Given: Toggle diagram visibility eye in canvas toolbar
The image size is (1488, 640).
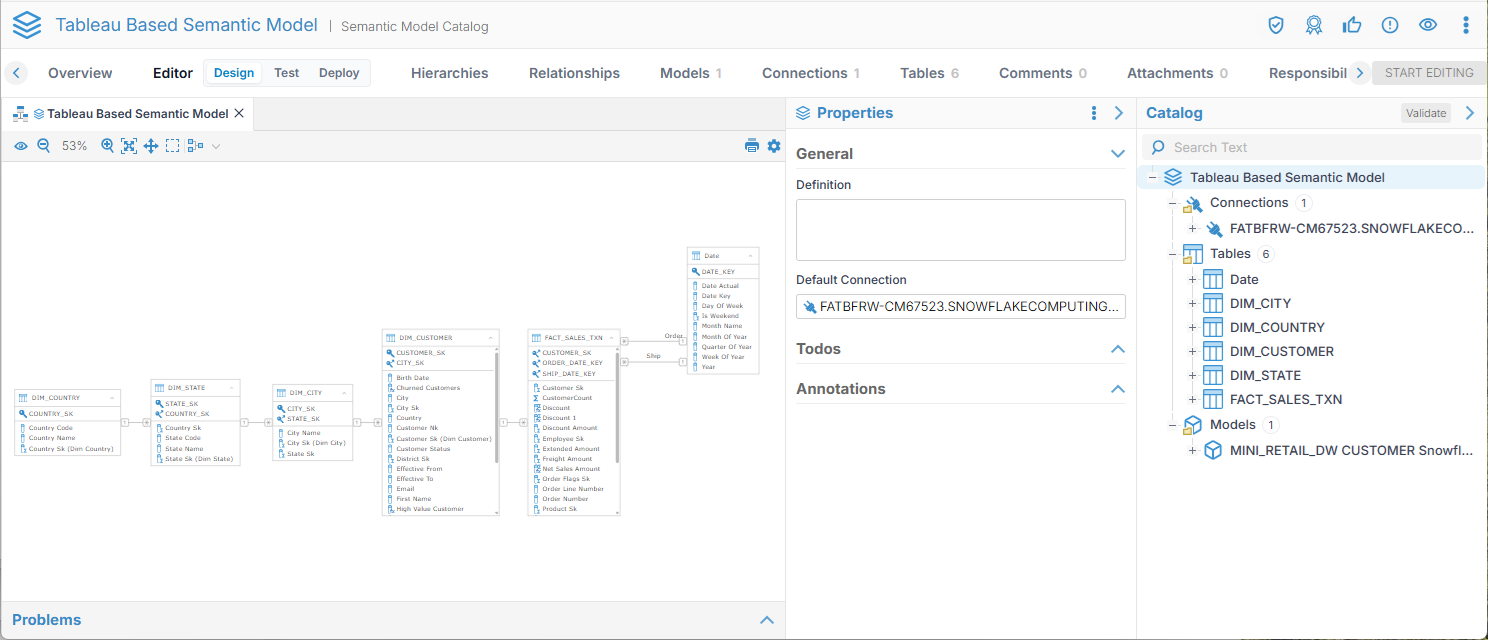Looking at the screenshot, I should (21, 146).
